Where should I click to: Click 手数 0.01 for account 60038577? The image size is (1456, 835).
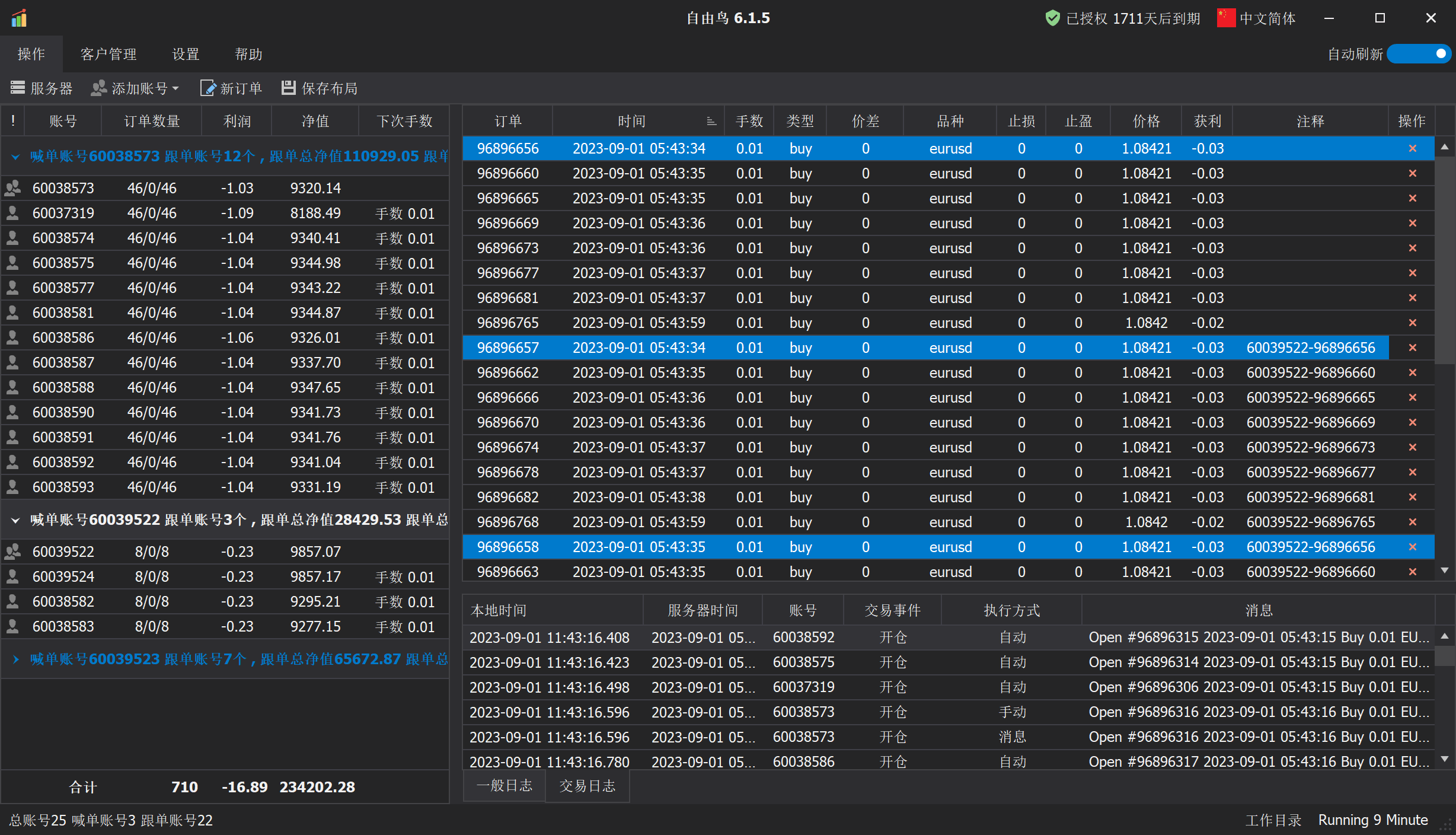click(405, 288)
